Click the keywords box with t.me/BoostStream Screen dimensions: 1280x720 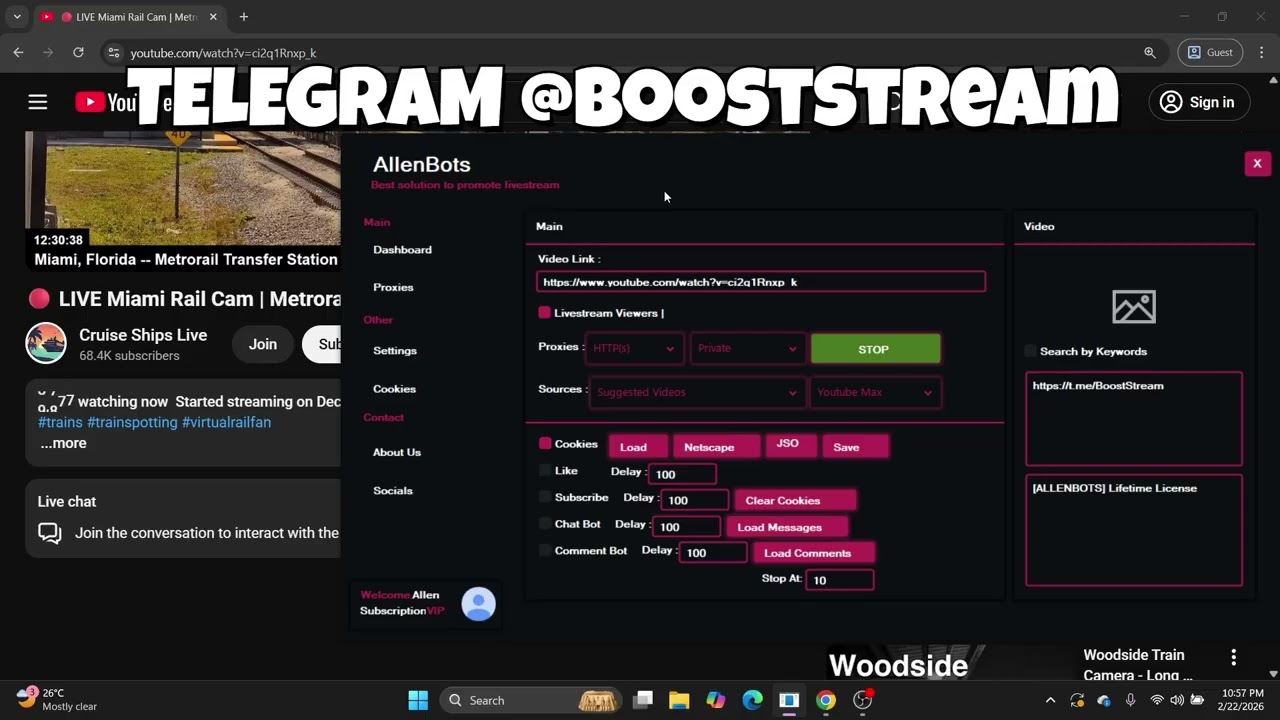(x=1134, y=419)
